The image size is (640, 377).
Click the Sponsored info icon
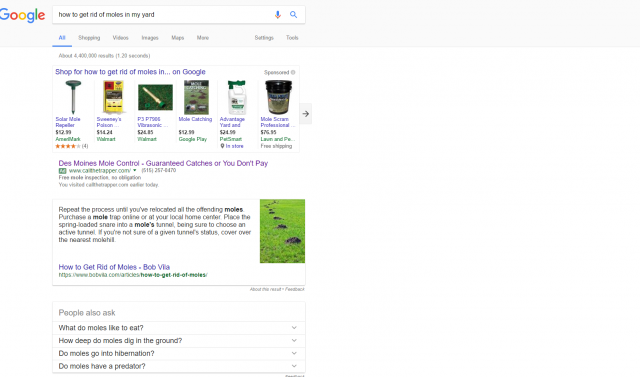click(x=293, y=73)
